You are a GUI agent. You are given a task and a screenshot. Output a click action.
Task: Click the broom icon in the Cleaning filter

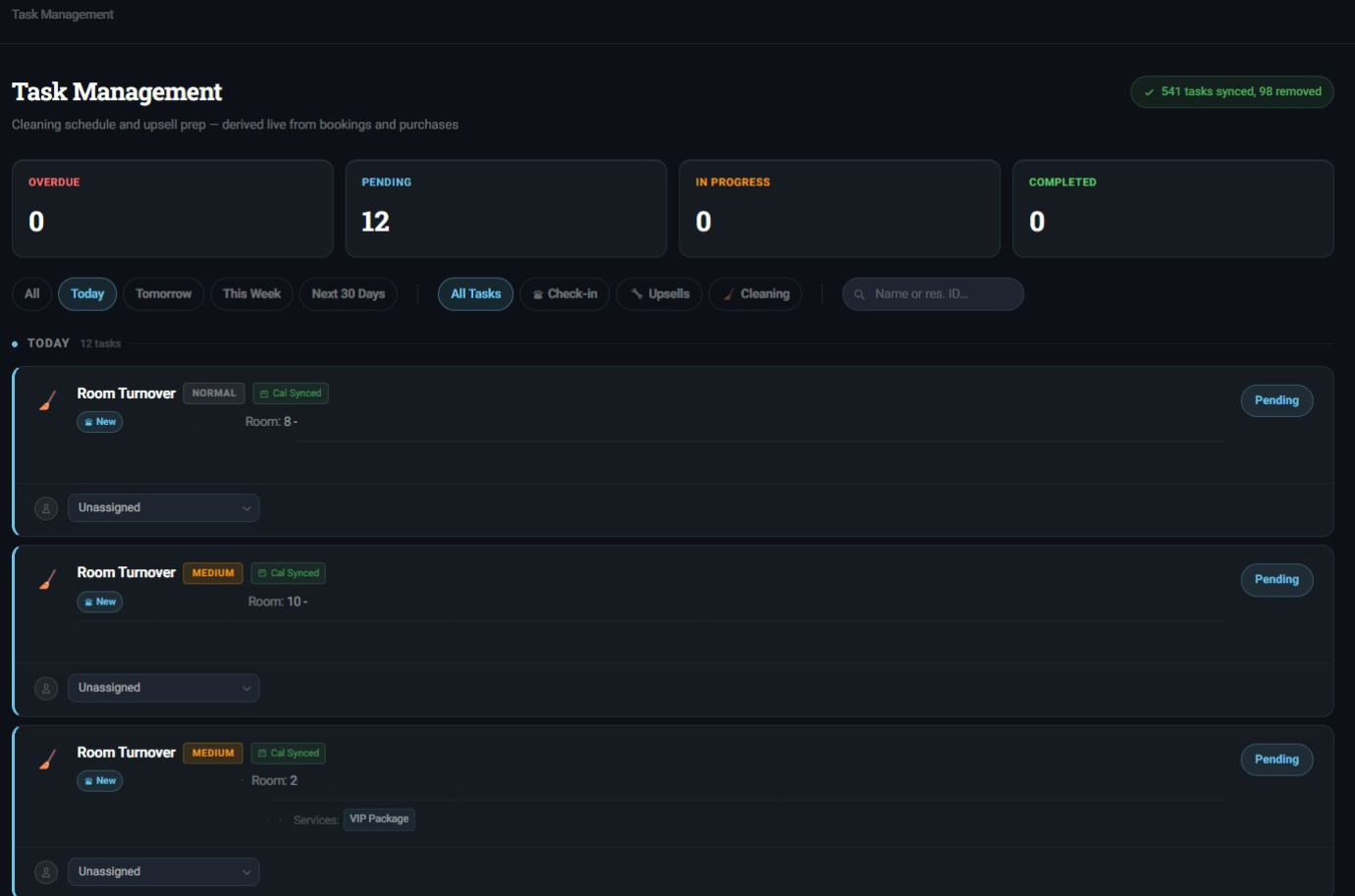tap(729, 294)
